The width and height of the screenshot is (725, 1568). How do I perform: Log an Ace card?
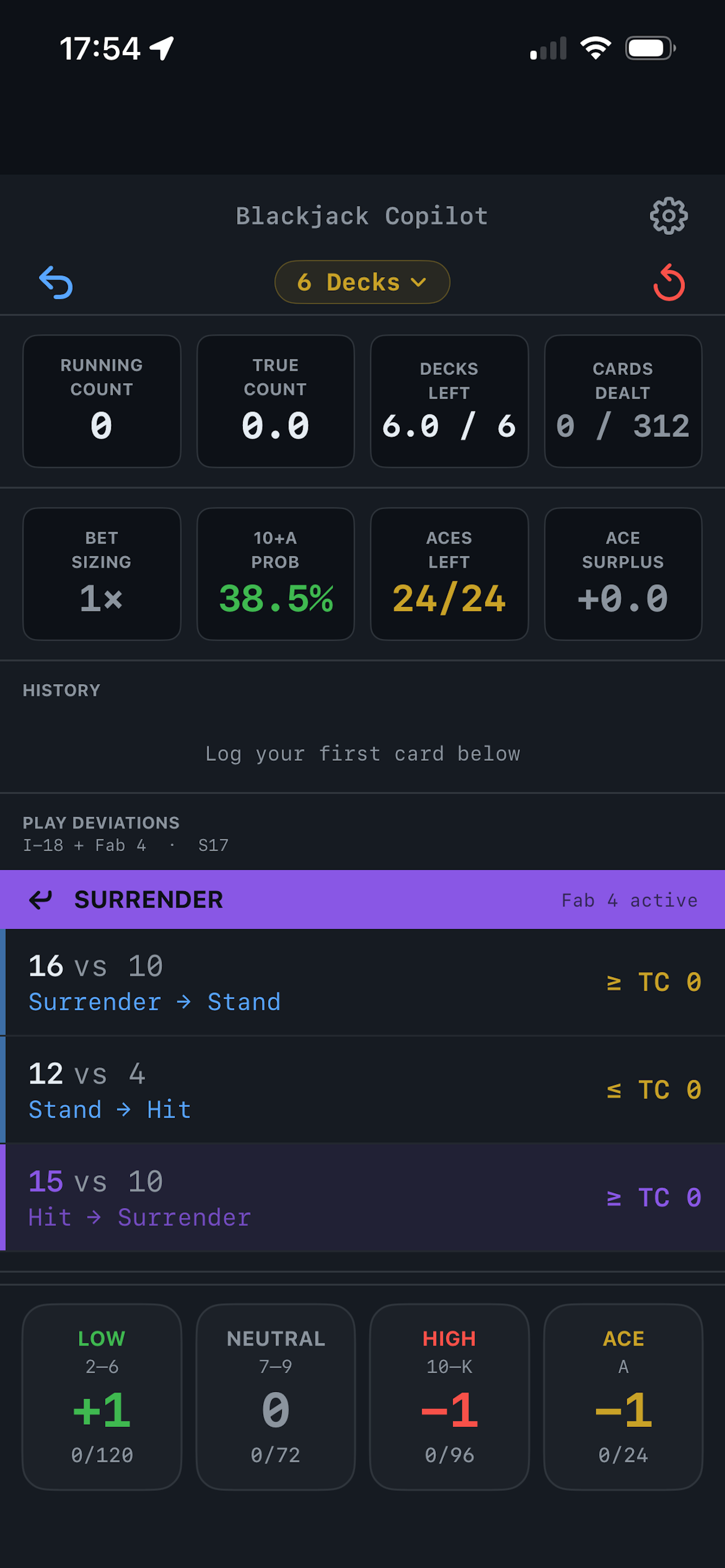coord(623,1397)
